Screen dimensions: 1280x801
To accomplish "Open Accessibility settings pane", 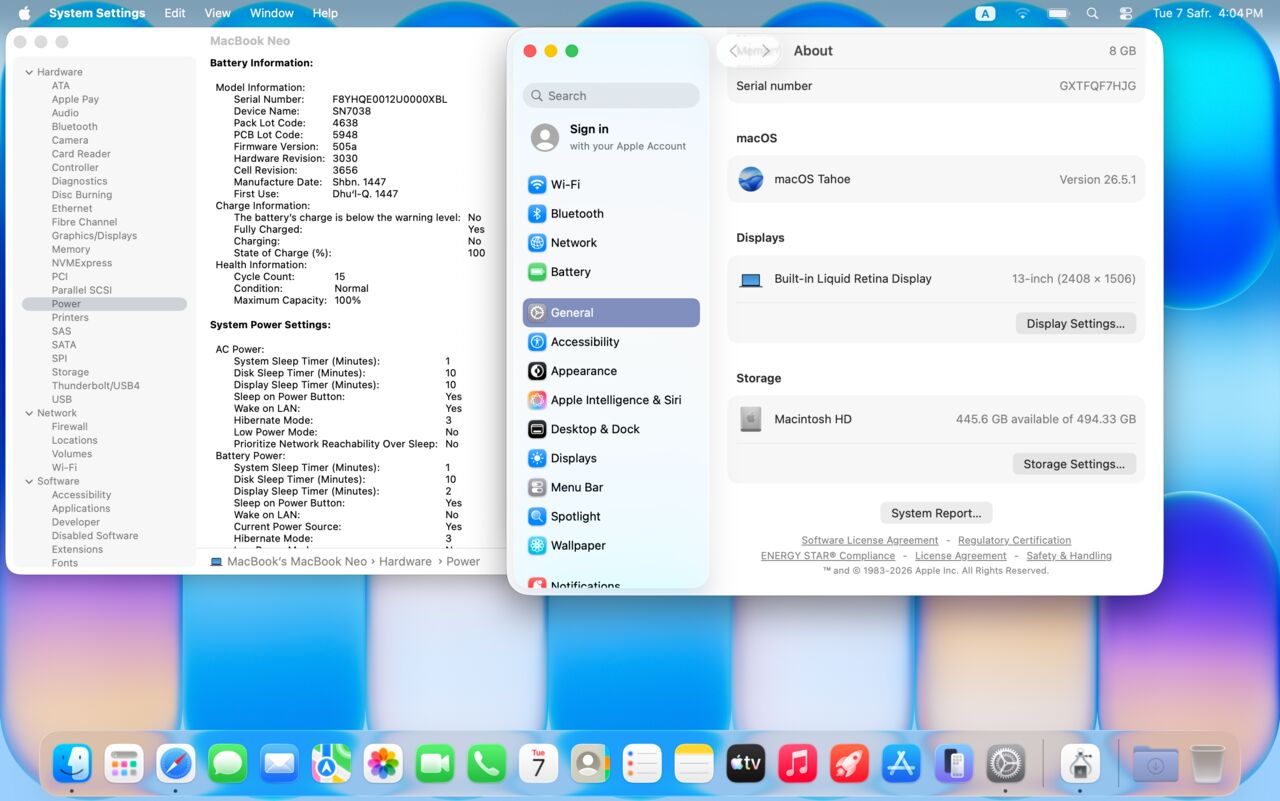I will coord(611,341).
